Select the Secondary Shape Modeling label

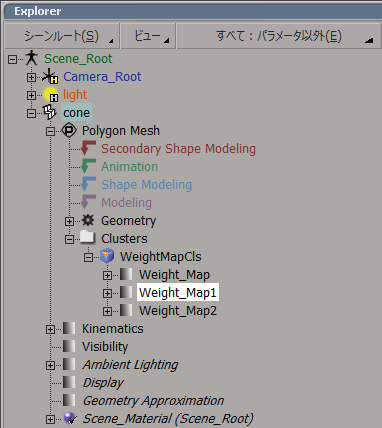(x=178, y=149)
